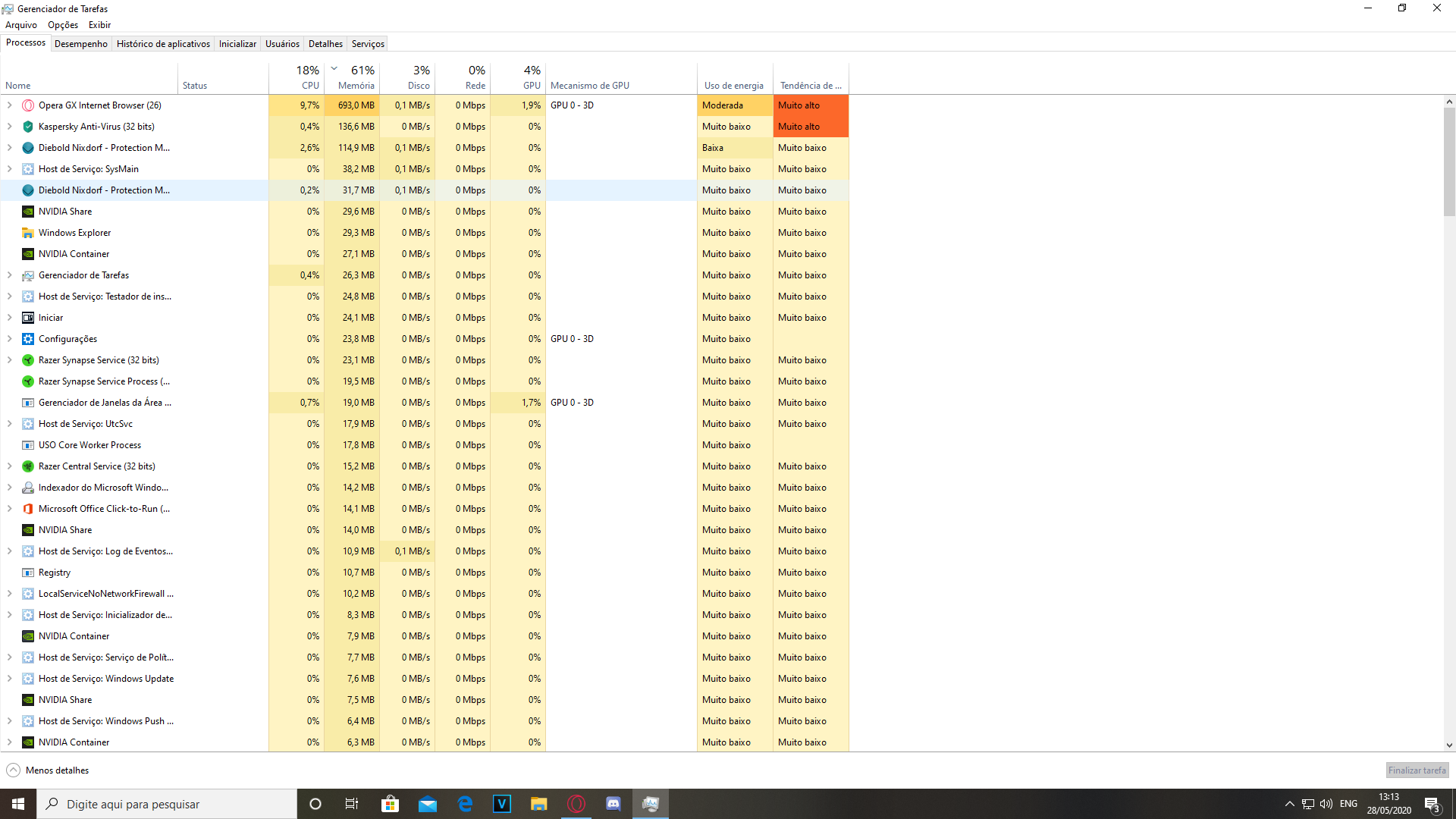Click the scrollbar down arrow
1456x819 pixels.
1449,745
